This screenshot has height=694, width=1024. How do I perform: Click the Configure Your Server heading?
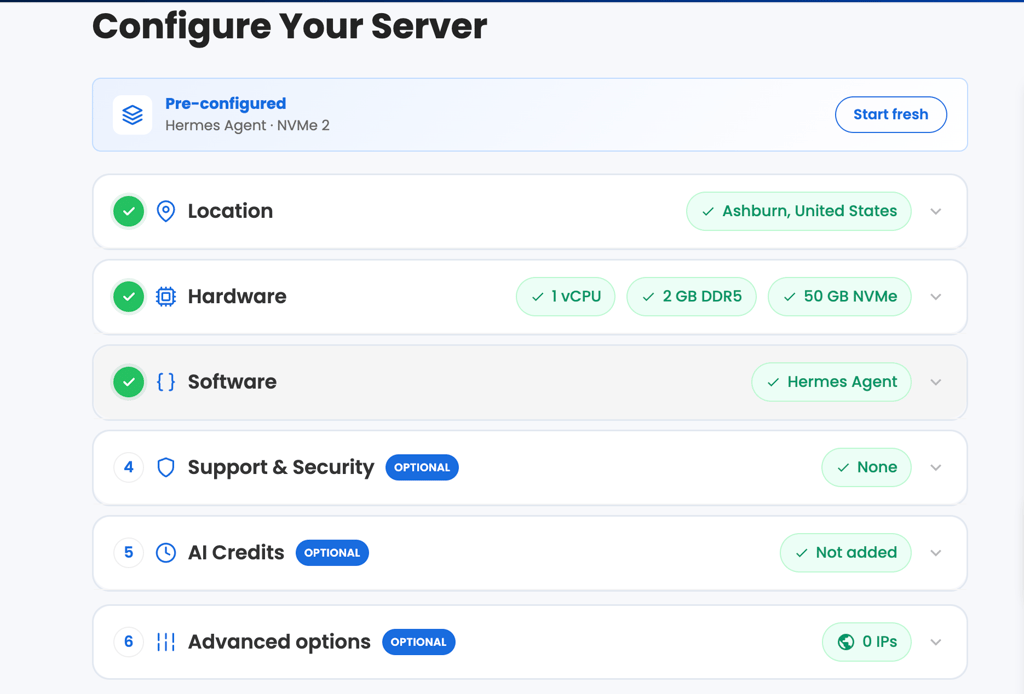[289, 26]
